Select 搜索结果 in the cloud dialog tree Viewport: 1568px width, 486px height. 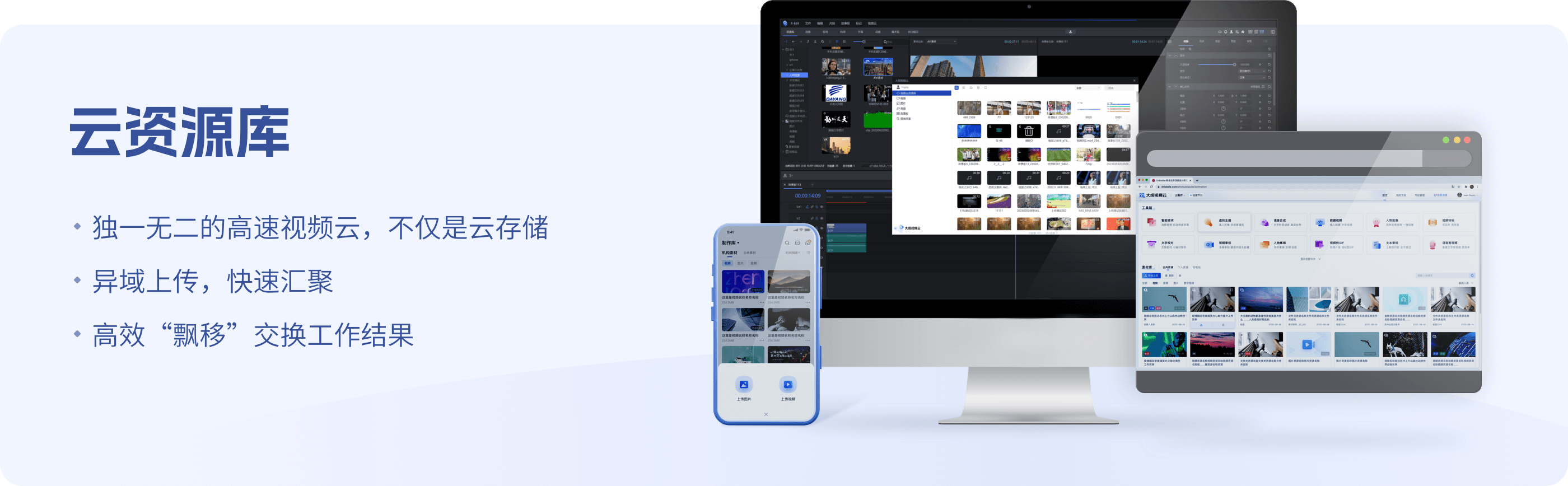(x=905, y=119)
